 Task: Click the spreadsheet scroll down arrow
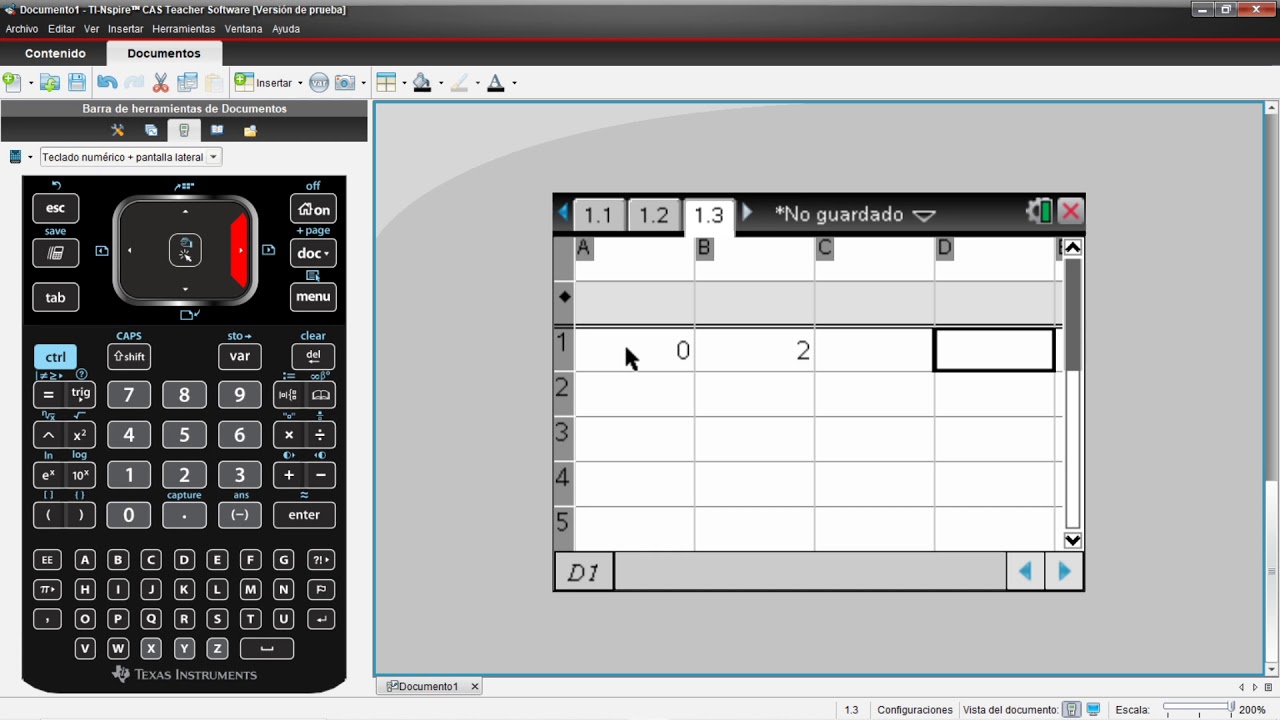(1072, 541)
